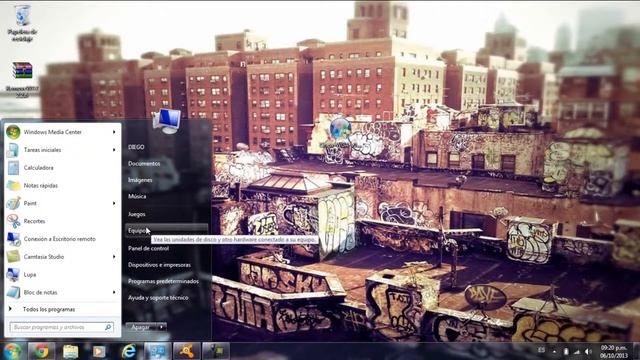This screenshot has height=360, width=640.
Task: Open the Lupa magnifier
Action: (x=62, y=275)
